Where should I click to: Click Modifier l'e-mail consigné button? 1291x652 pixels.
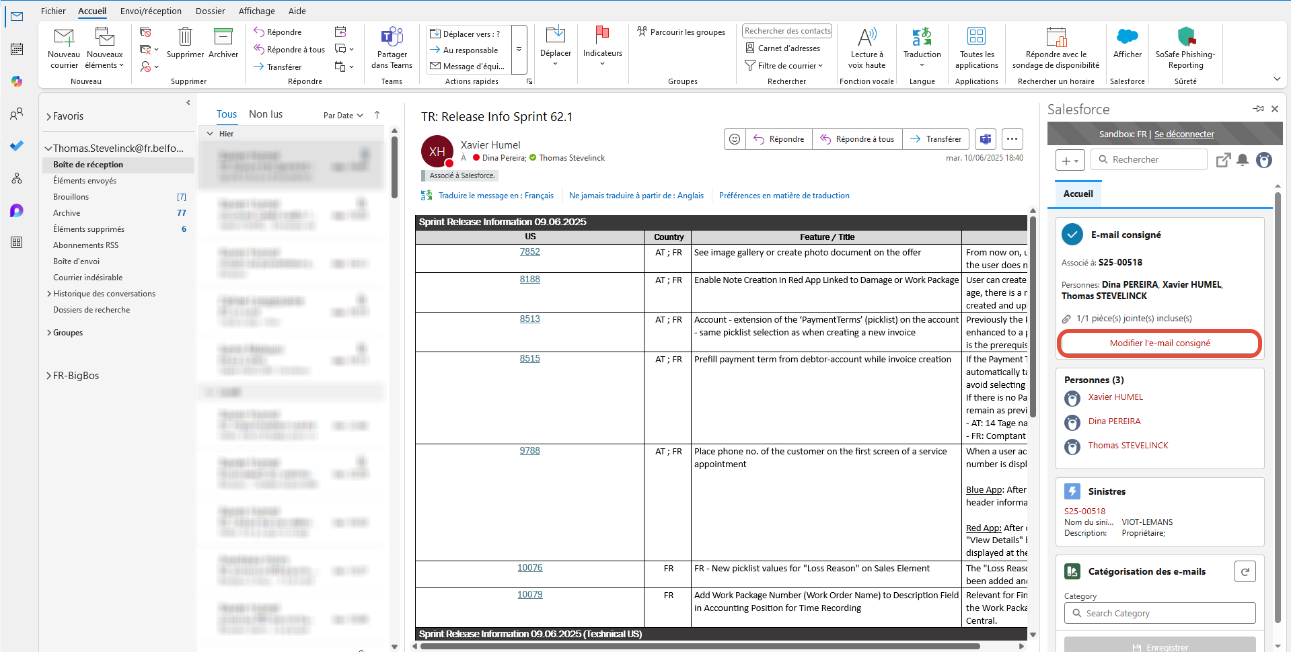click(x=1160, y=343)
